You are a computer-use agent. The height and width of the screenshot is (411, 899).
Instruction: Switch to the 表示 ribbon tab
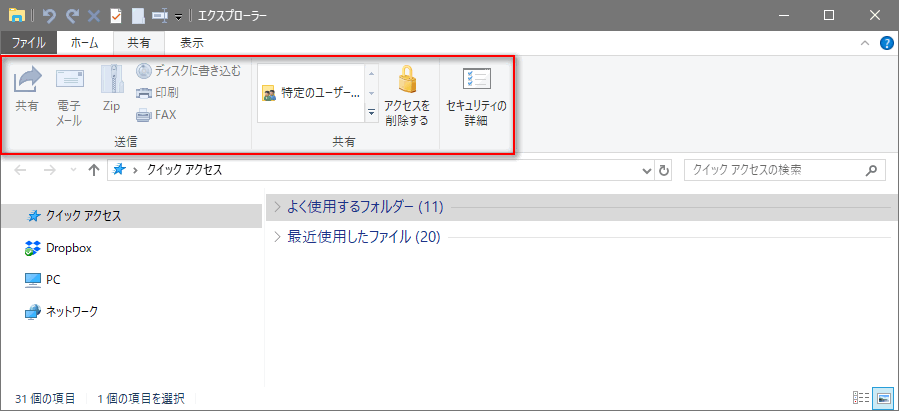point(192,43)
